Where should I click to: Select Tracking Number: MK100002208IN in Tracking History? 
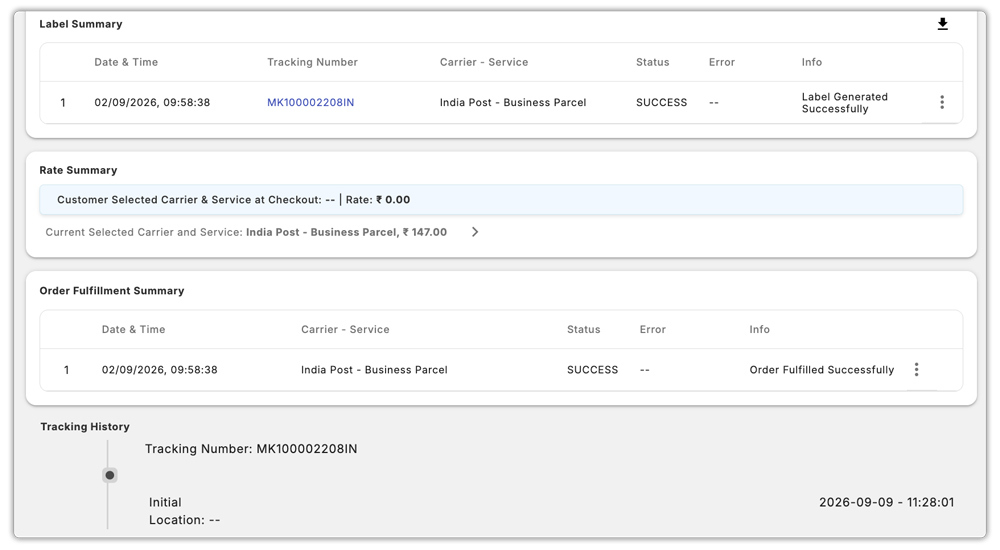[251, 449]
